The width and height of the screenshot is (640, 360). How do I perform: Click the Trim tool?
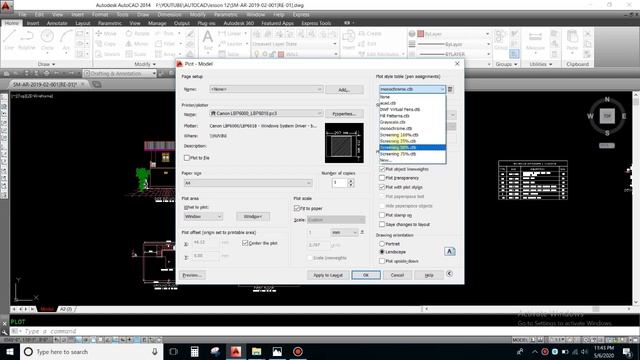click(x=165, y=33)
